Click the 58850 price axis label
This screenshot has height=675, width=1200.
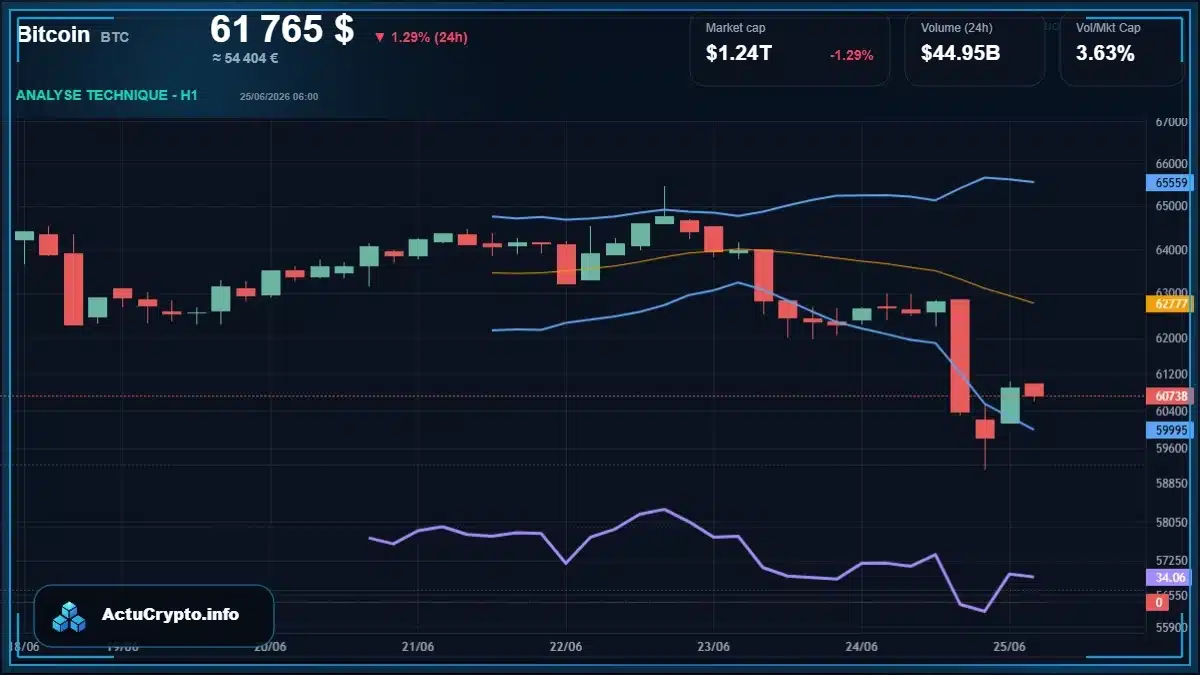point(1171,483)
